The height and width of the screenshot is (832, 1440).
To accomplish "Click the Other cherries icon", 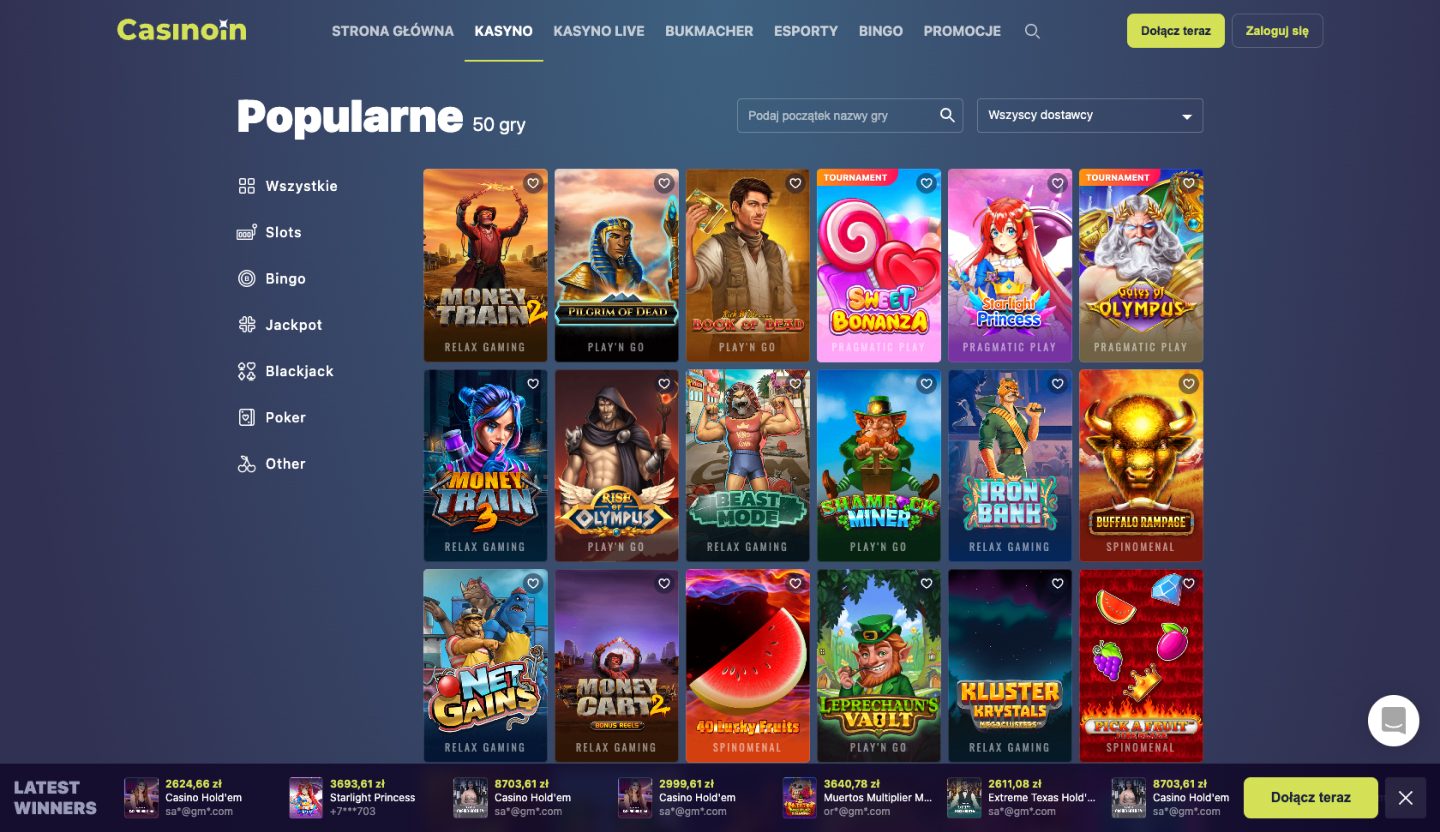I will [x=246, y=464].
